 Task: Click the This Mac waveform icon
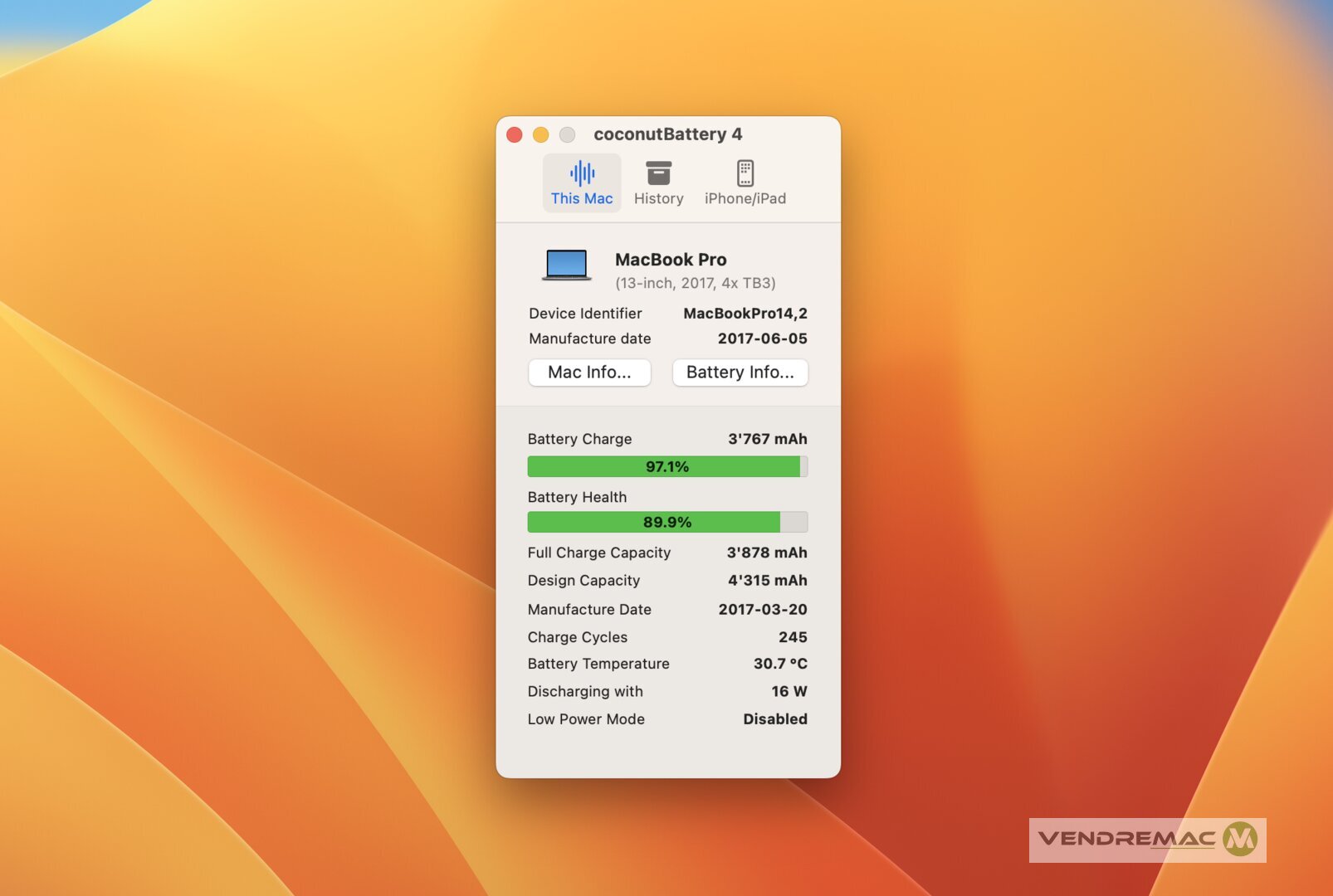click(582, 173)
